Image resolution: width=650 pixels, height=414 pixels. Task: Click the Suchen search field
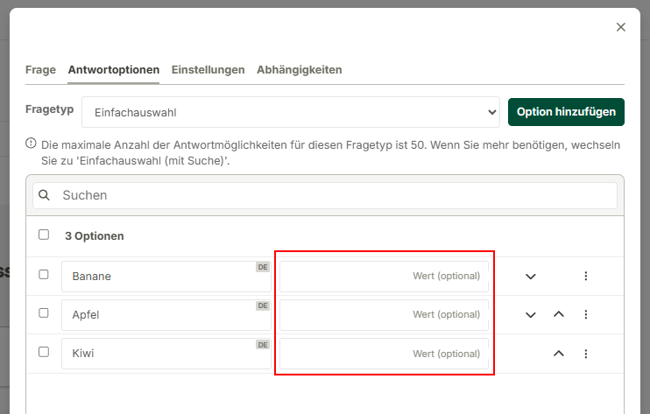[x=325, y=195]
